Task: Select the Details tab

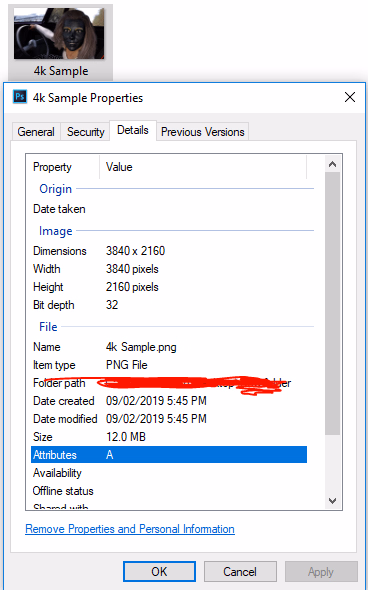Action: tap(133, 130)
